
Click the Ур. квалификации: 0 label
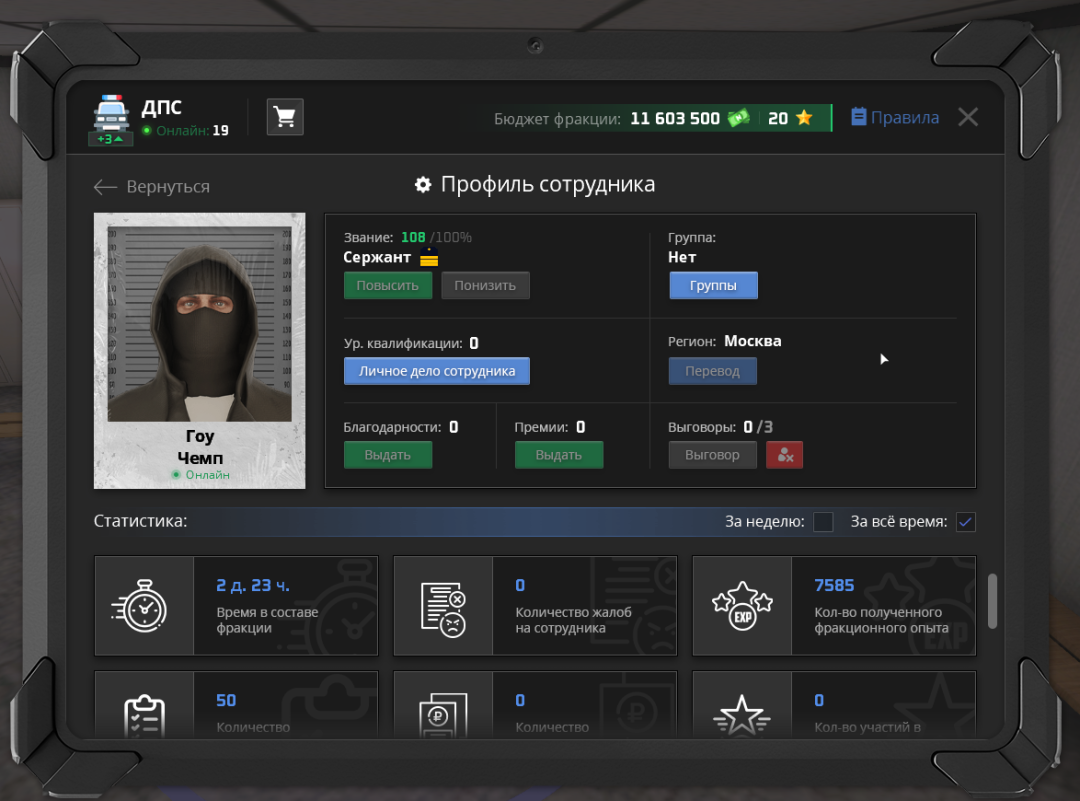pyautogui.click(x=411, y=343)
